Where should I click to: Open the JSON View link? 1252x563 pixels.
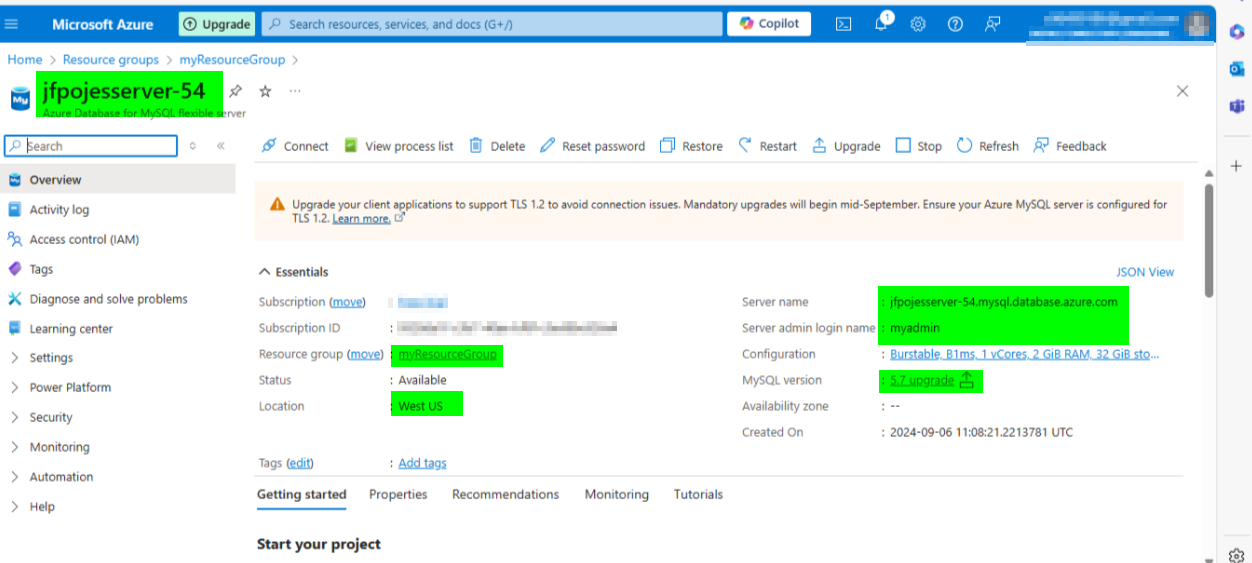point(1145,272)
